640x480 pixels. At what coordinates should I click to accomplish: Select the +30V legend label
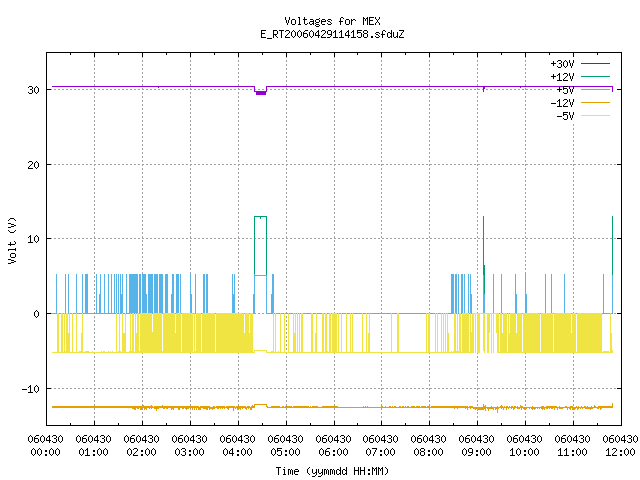pyautogui.click(x=562, y=64)
